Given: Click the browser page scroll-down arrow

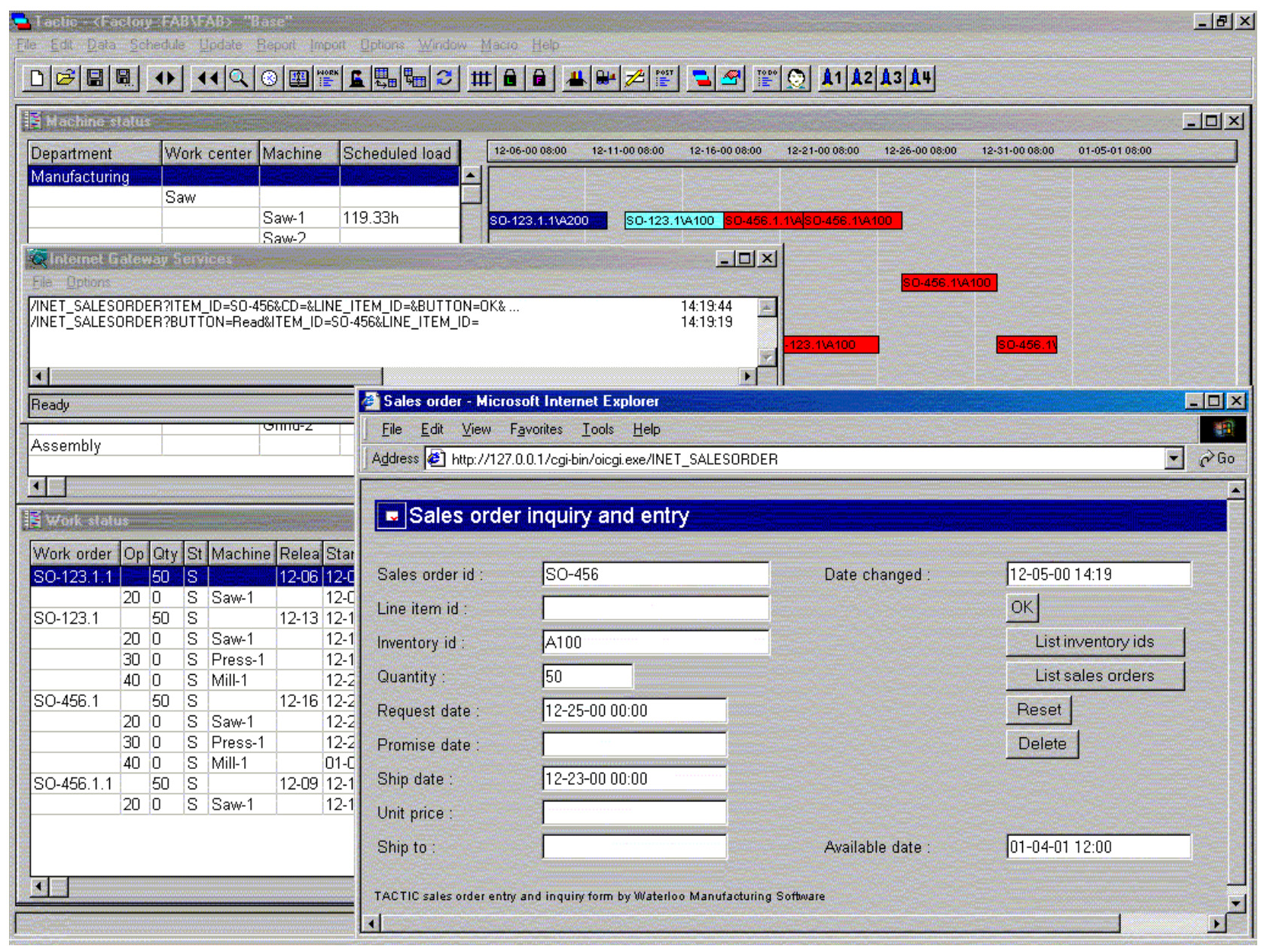Looking at the screenshot, I should (1235, 902).
